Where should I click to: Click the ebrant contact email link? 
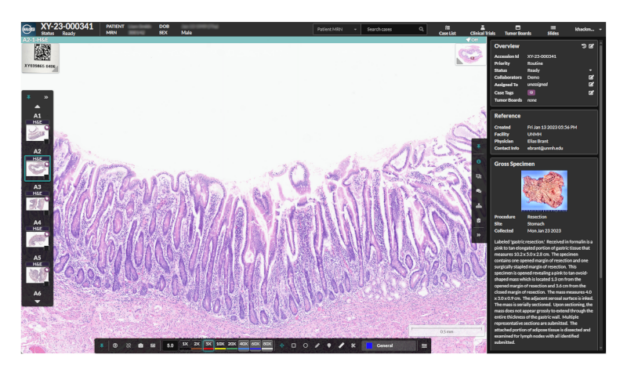(545, 148)
